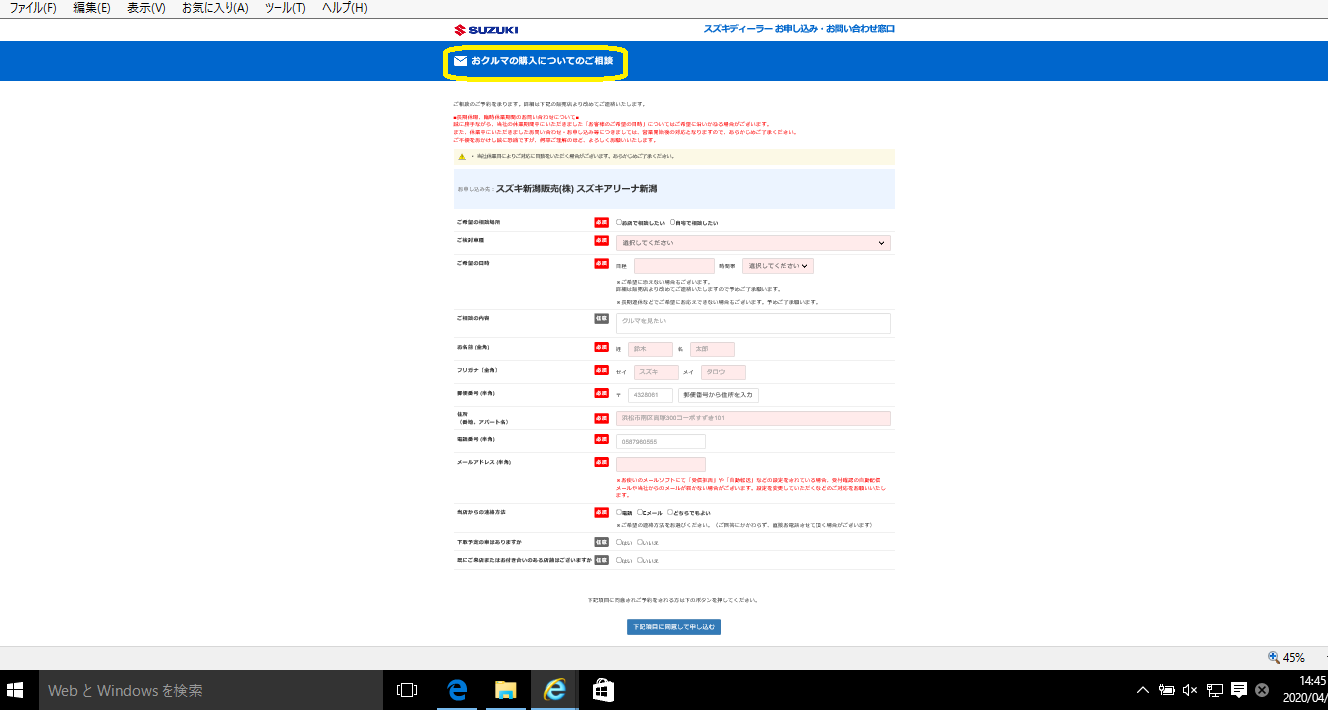Switch to Internet Explorer taskbar icon
Viewport: 1328px width, 710px height.
point(554,690)
